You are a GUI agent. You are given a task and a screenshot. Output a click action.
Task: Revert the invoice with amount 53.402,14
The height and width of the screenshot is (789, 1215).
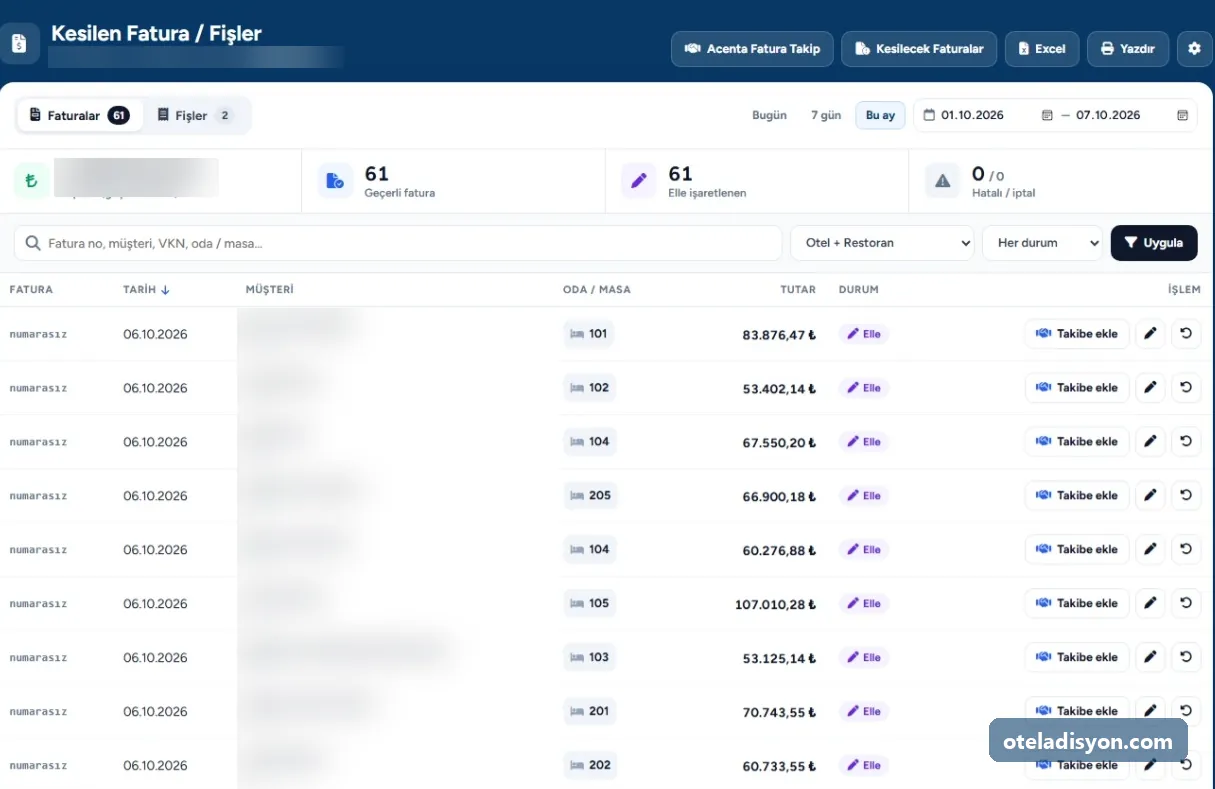coord(1186,388)
